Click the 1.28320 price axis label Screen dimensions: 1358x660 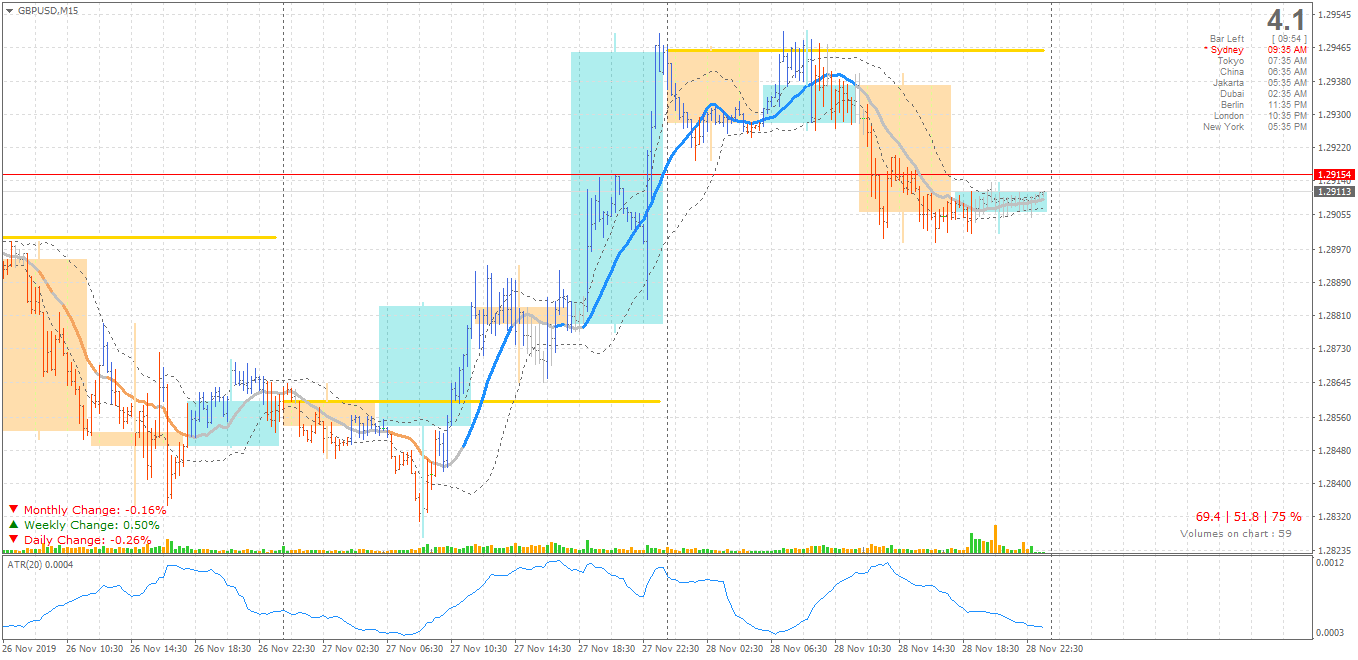1337,517
